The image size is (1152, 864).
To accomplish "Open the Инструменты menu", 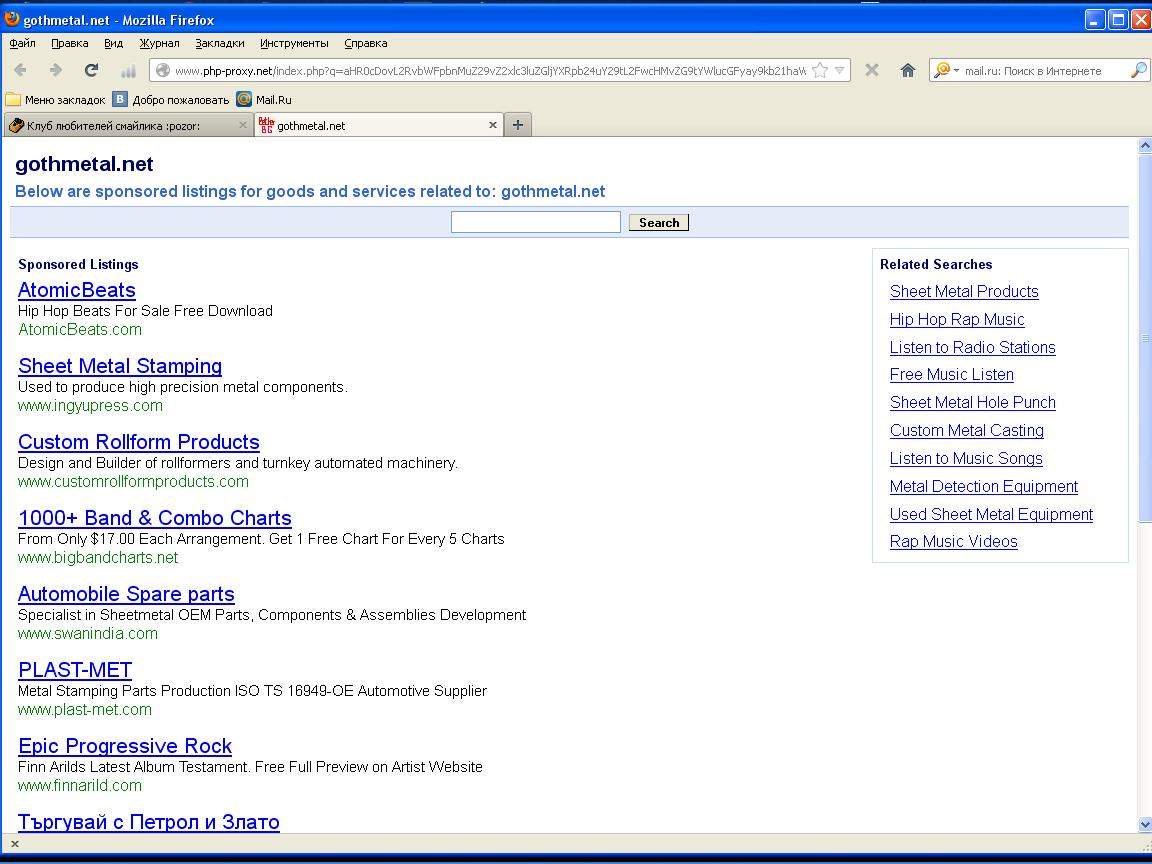I will pyautogui.click(x=294, y=43).
